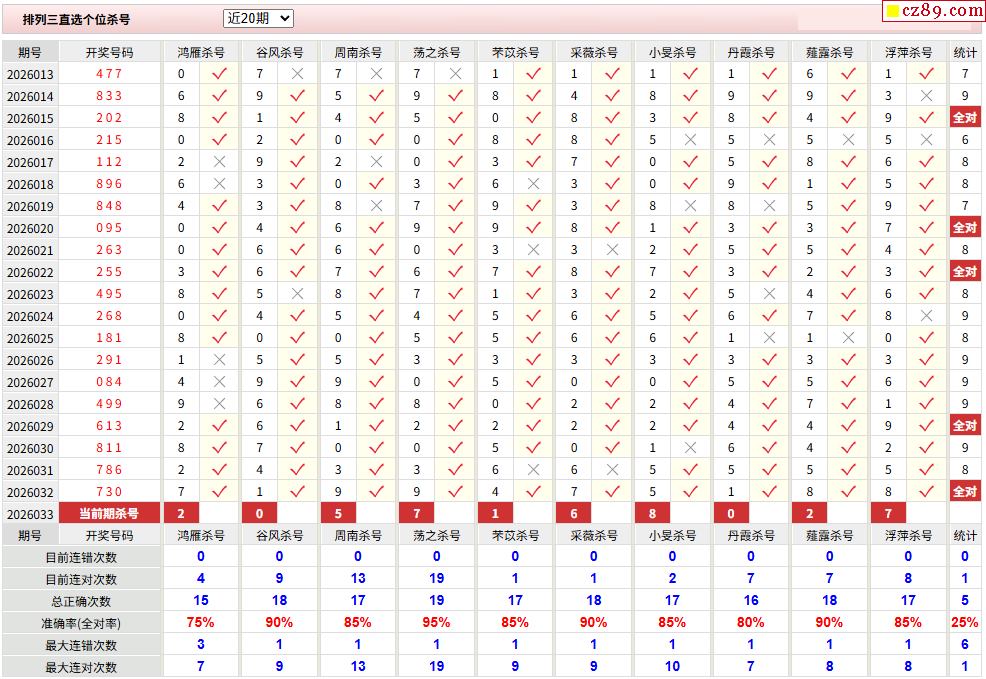
Task: Click the X mark for 鸿雁杀号 in row 2026017
Action: (219, 162)
